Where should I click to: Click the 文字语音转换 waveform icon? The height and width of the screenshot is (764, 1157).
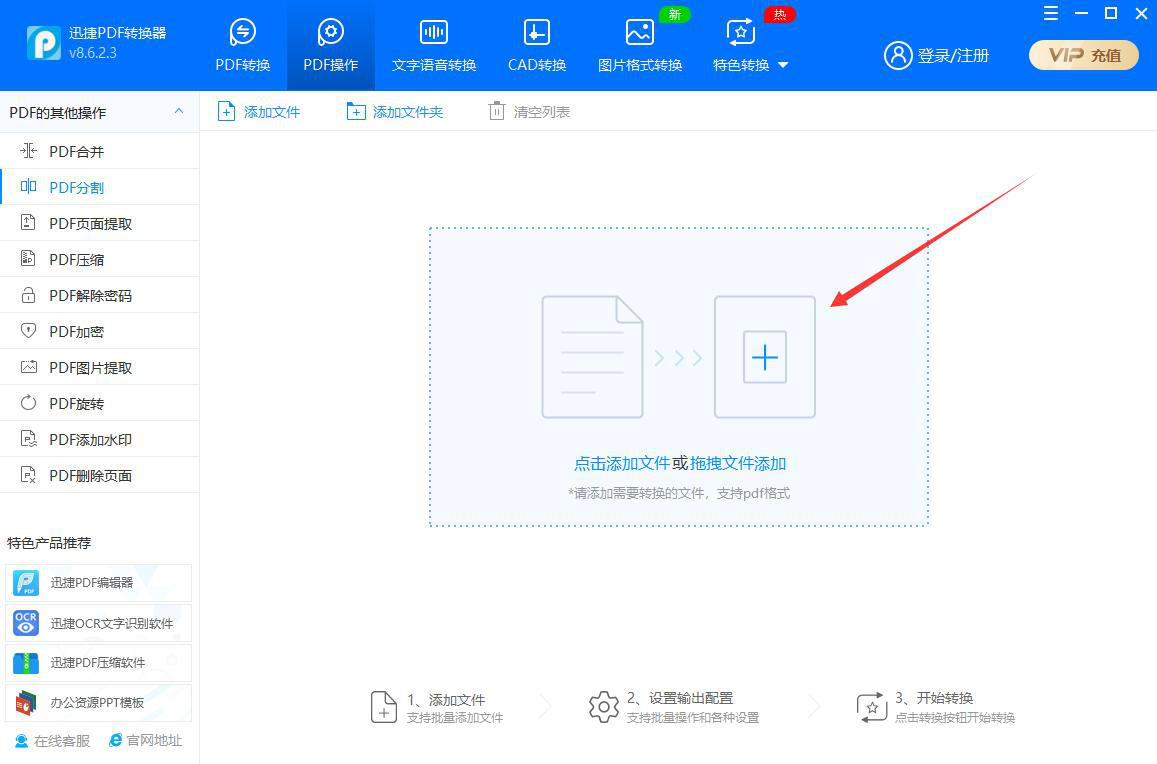[434, 32]
